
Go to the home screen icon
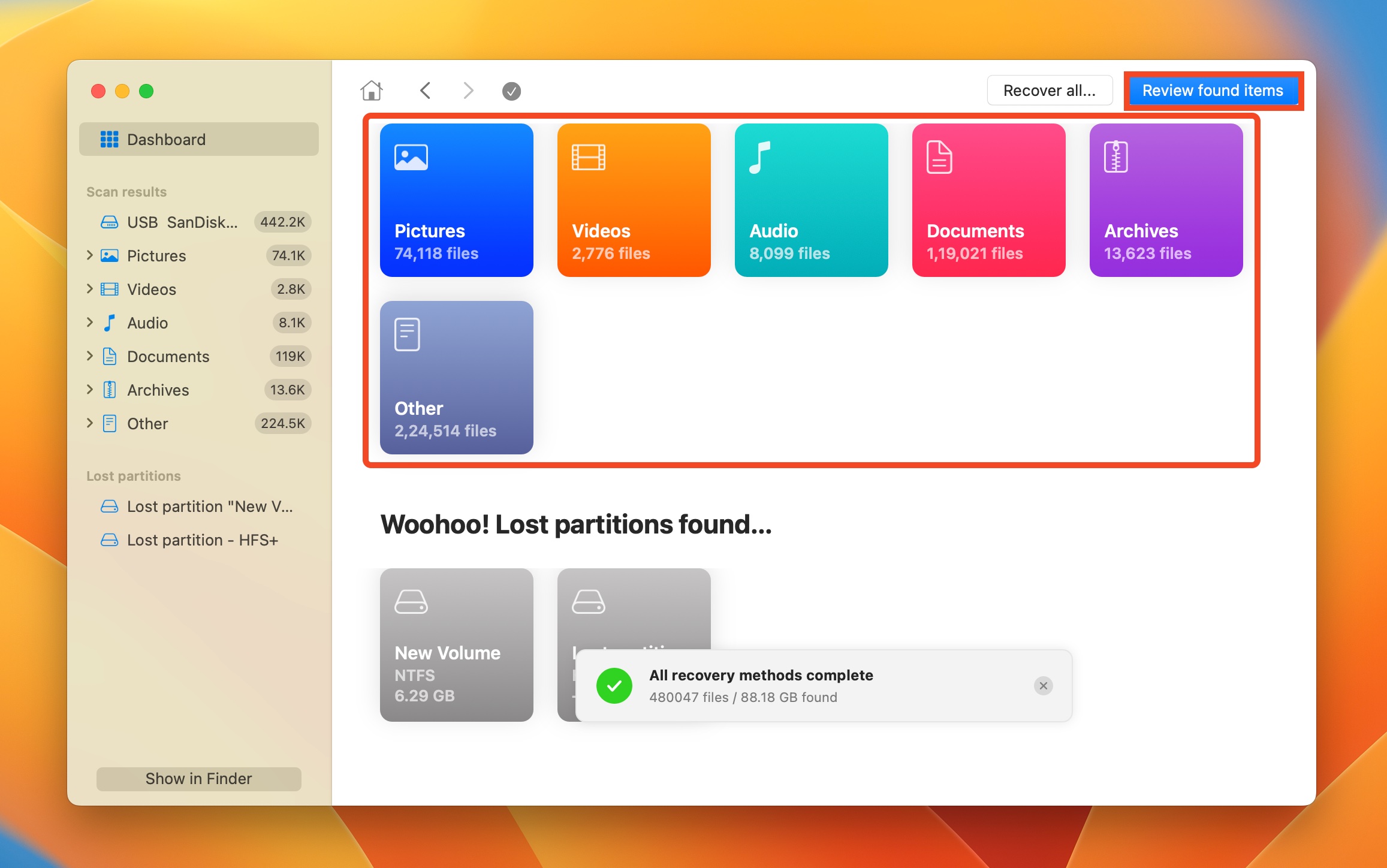click(x=372, y=91)
